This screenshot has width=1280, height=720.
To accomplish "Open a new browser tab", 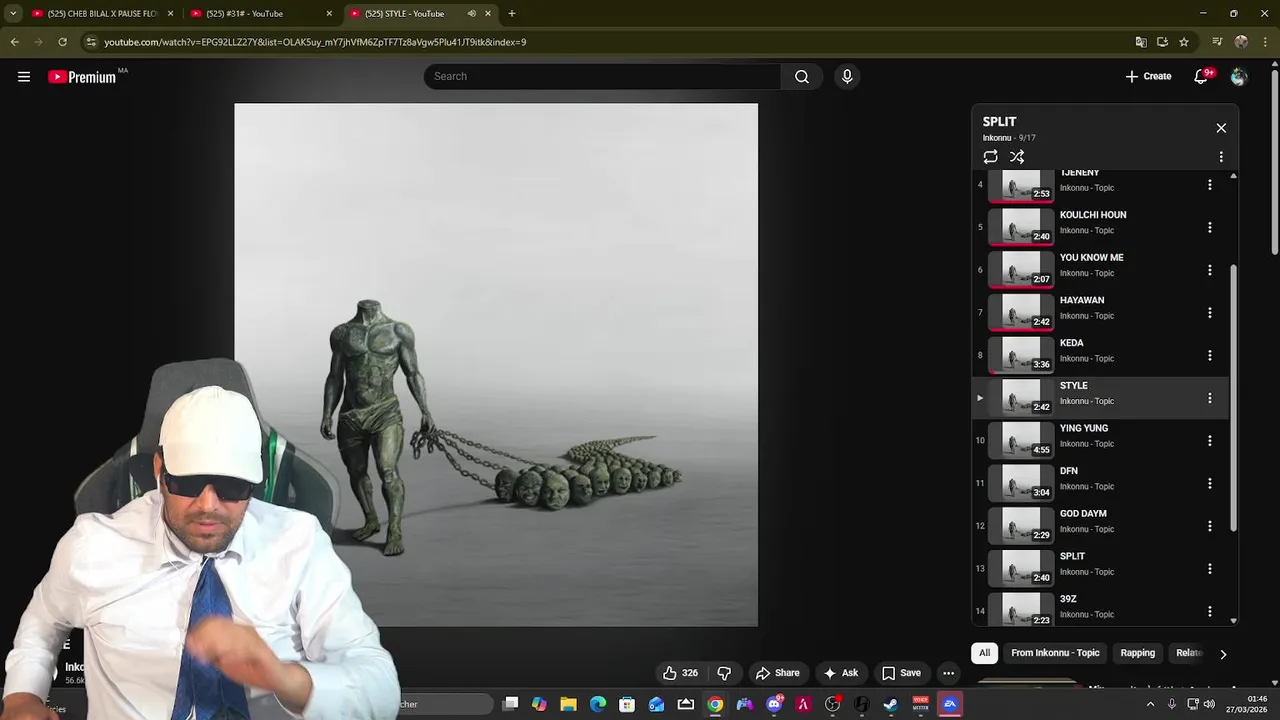I will (512, 14).
